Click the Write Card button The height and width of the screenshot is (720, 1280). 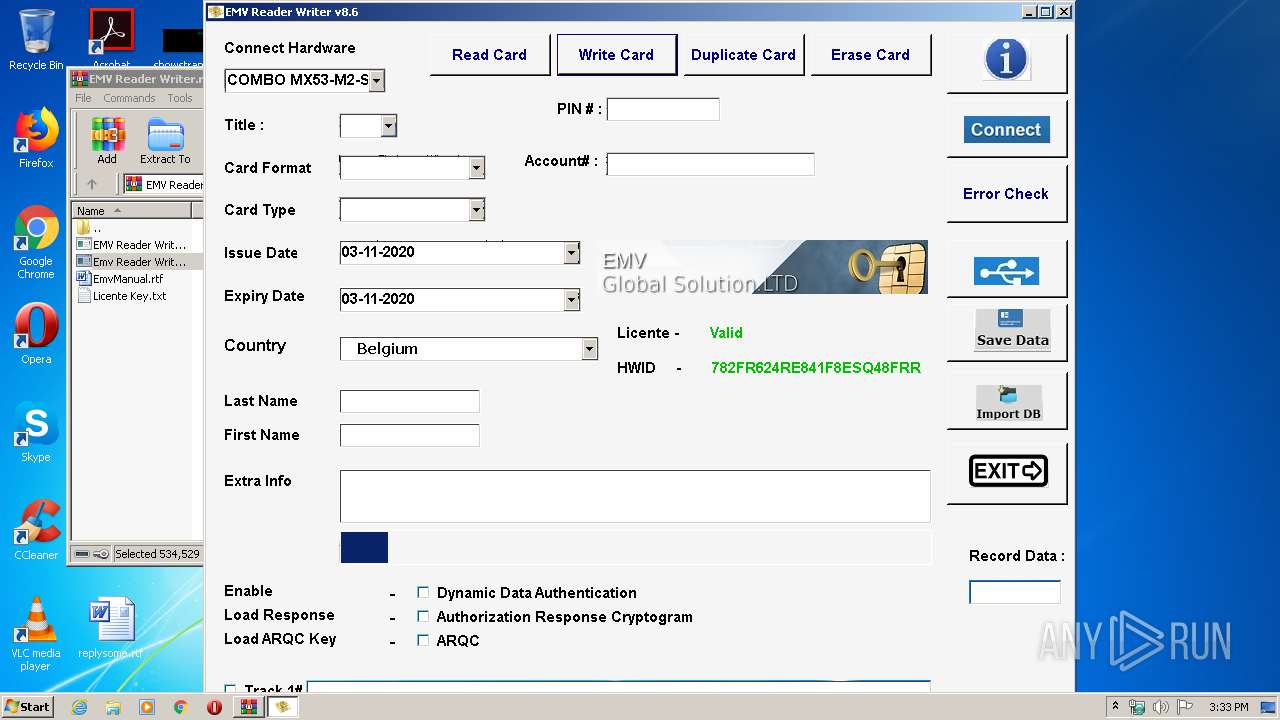point(616,55)
